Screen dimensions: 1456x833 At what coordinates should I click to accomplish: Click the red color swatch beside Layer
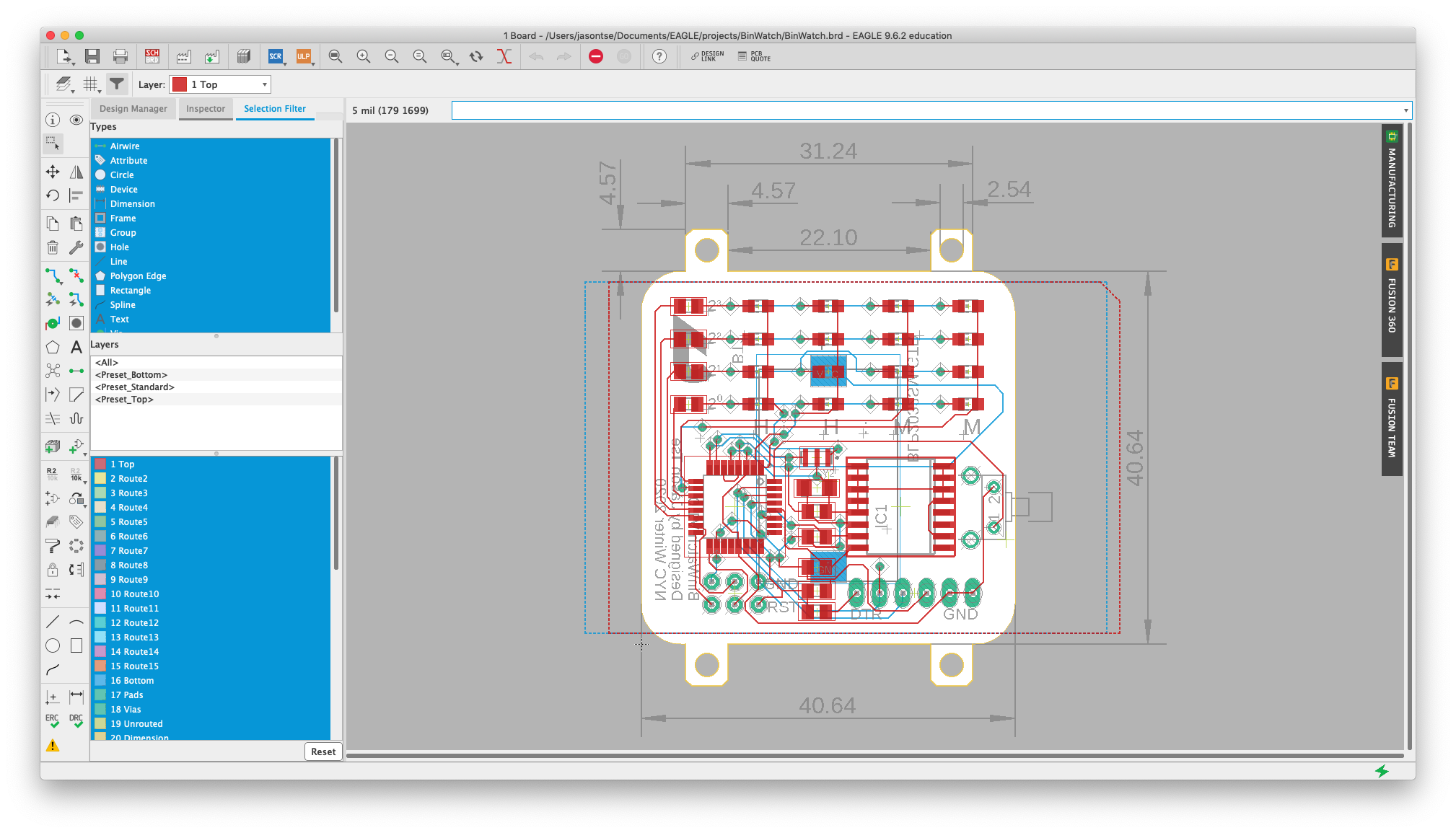pos(180,84)
